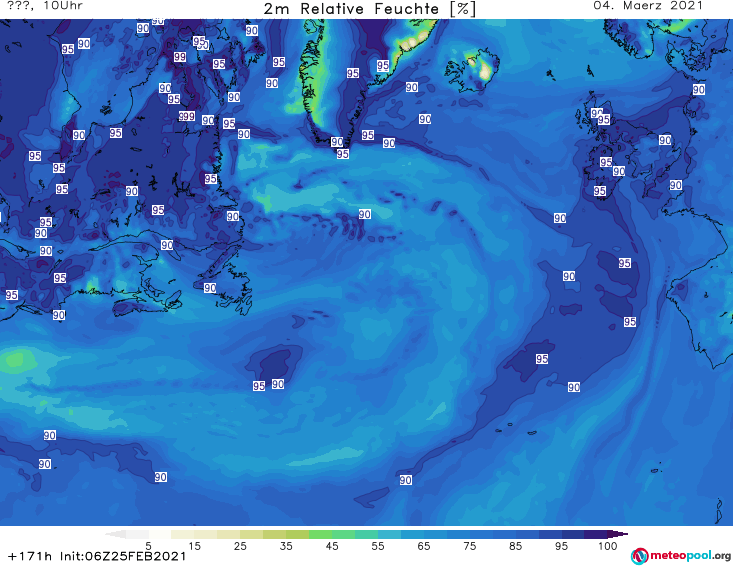Click the 'Init:06Z25FEB2021' run label
The height and width of the screenshot is (566, 733).
click(x=123, y=556)
